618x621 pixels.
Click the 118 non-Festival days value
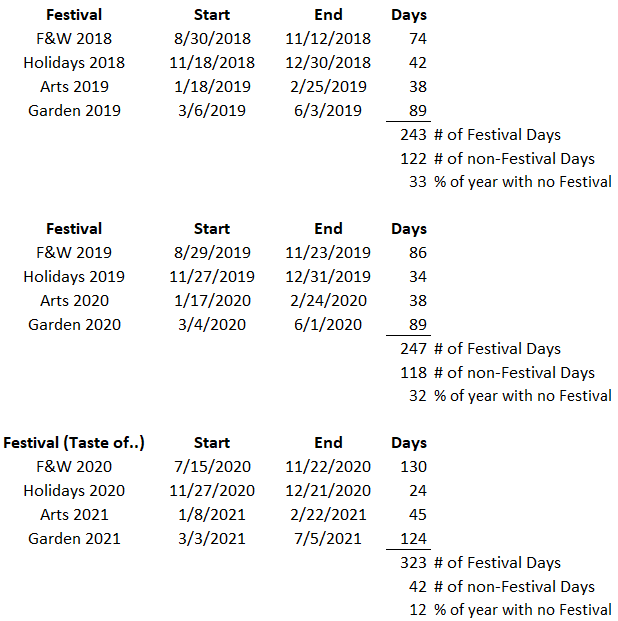coord(413,373)
